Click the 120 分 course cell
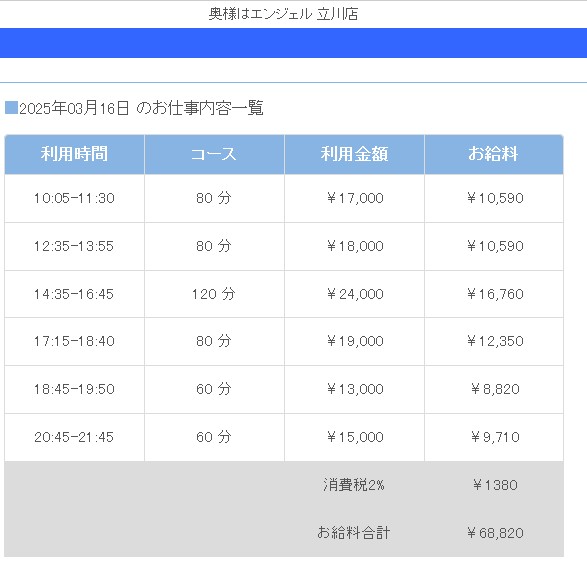587x579 pixels. coord(214,294)
